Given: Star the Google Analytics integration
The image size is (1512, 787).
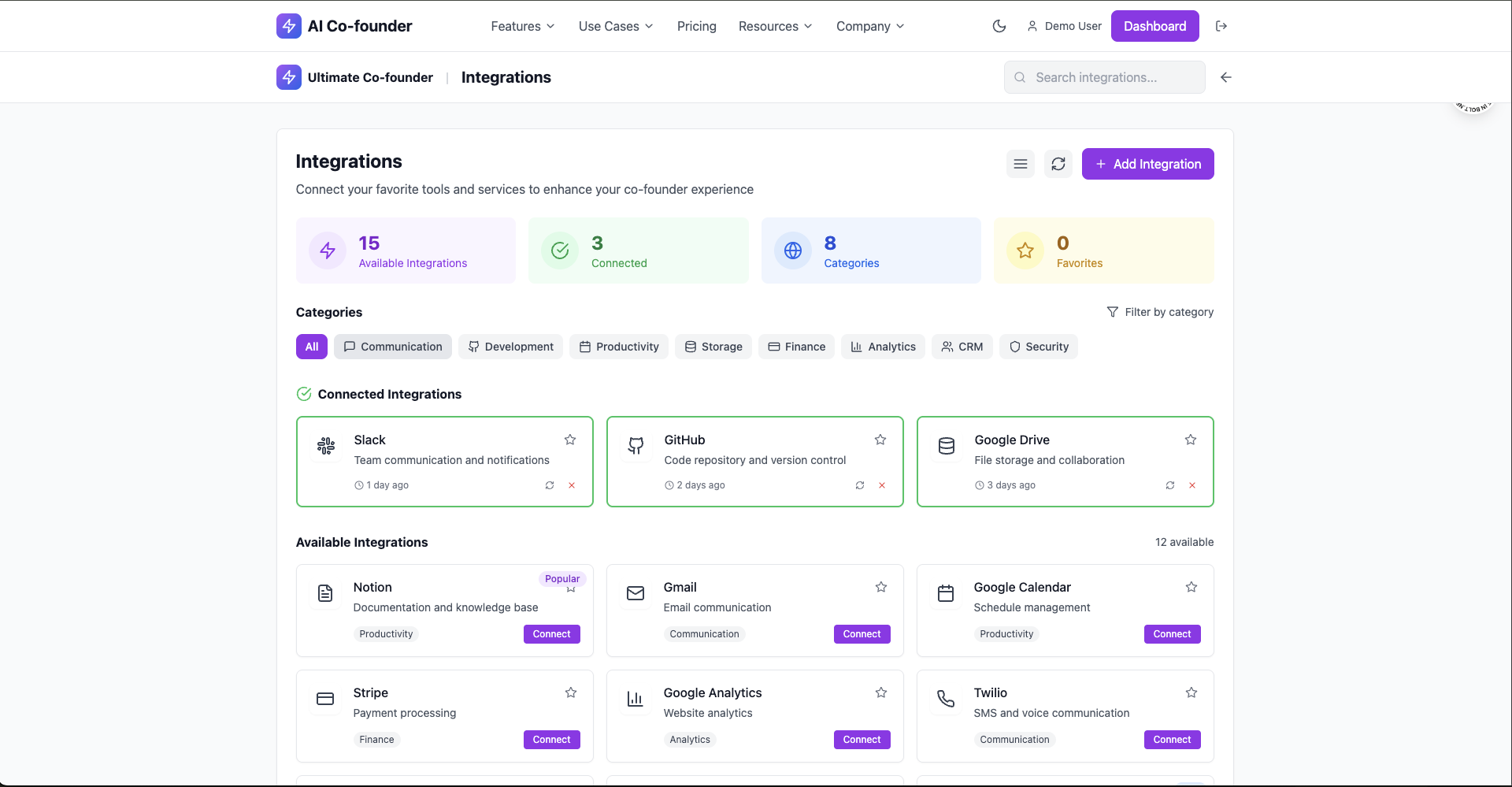Looking at the screenshot, I should click(881, 692).
